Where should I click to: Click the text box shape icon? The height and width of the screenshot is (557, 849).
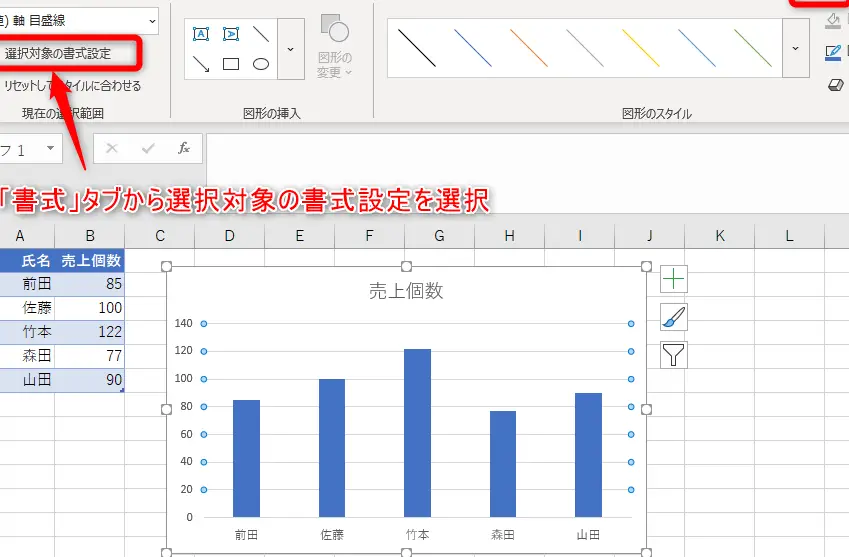200,33
